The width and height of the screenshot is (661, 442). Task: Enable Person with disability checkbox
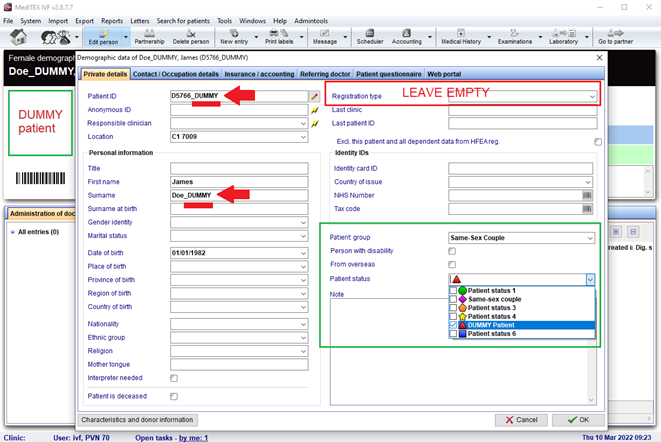452,251
